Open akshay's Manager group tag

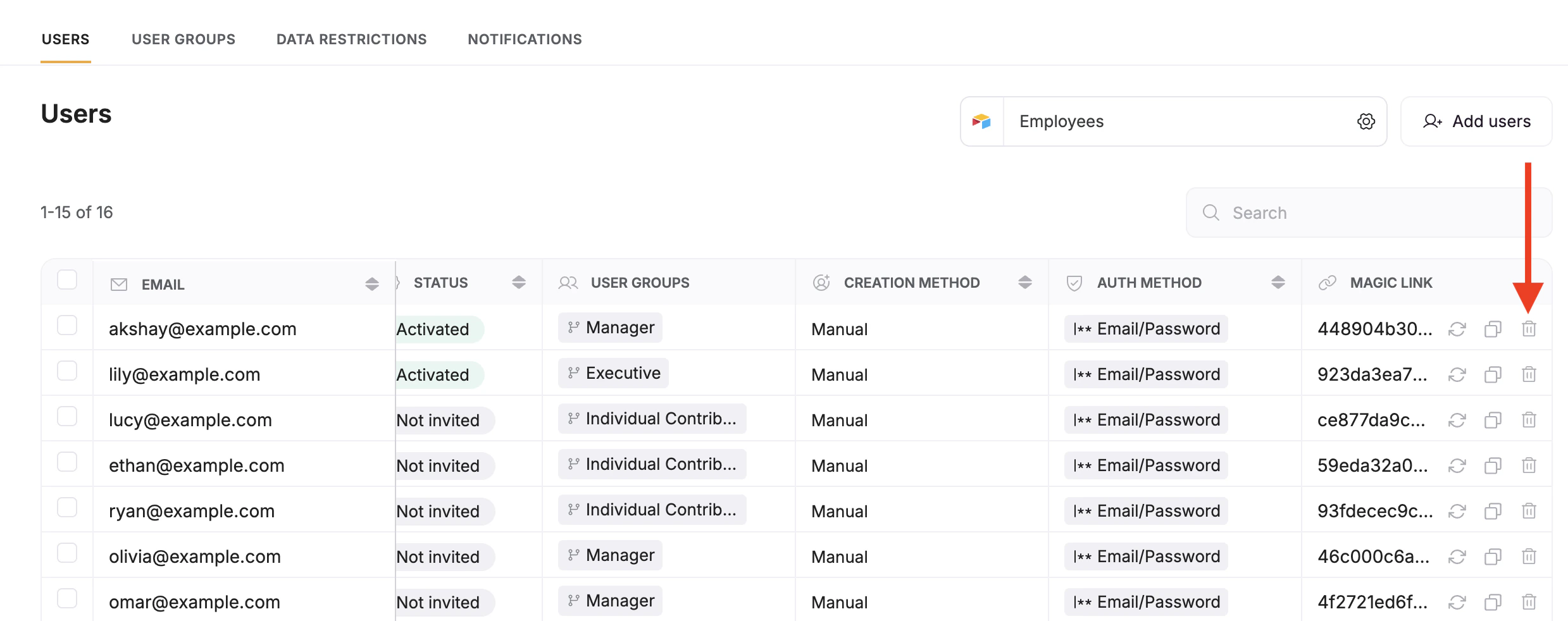610,328
